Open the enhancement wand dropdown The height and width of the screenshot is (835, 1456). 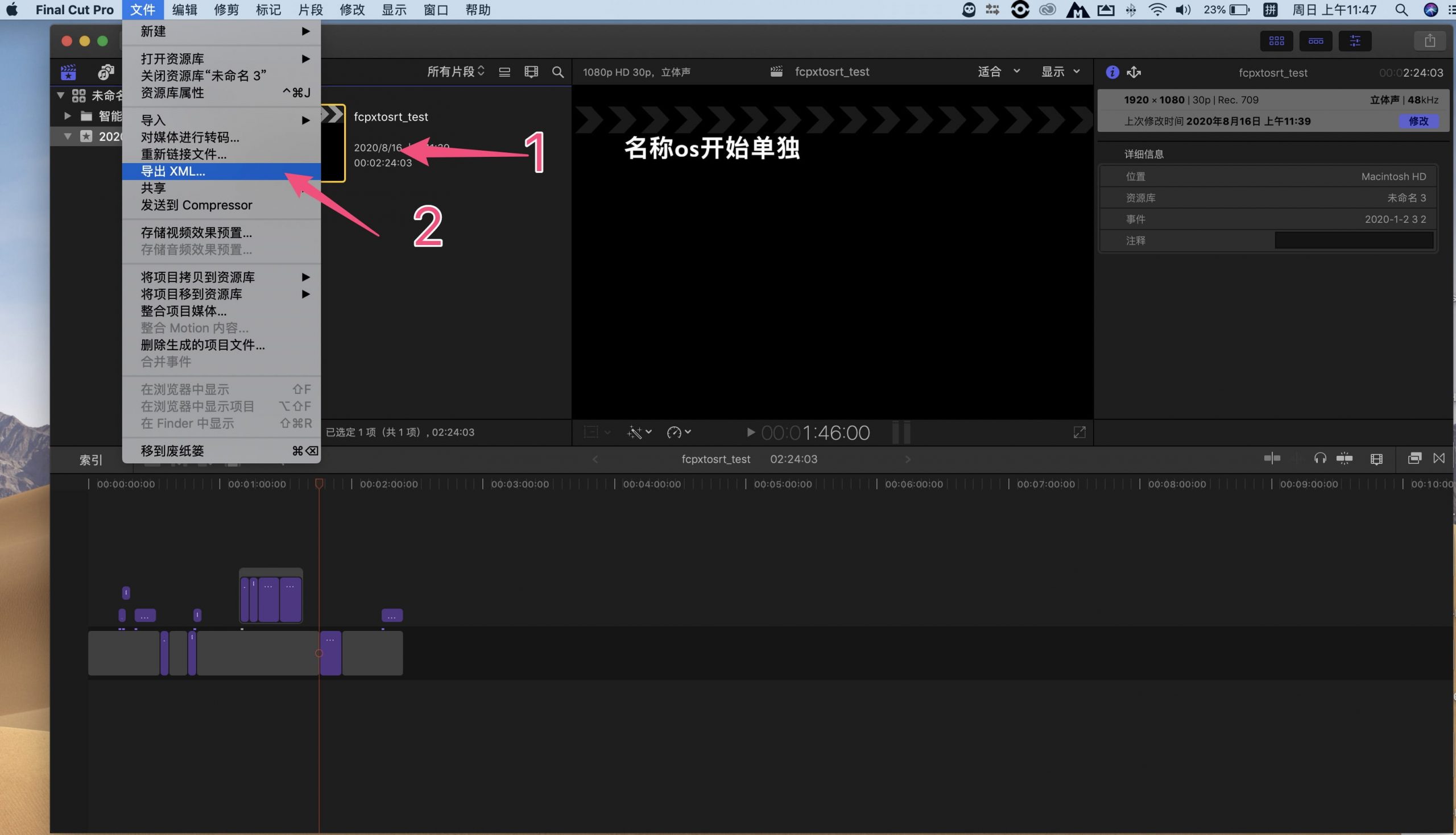pyautogui.click(x=639, y=432)
